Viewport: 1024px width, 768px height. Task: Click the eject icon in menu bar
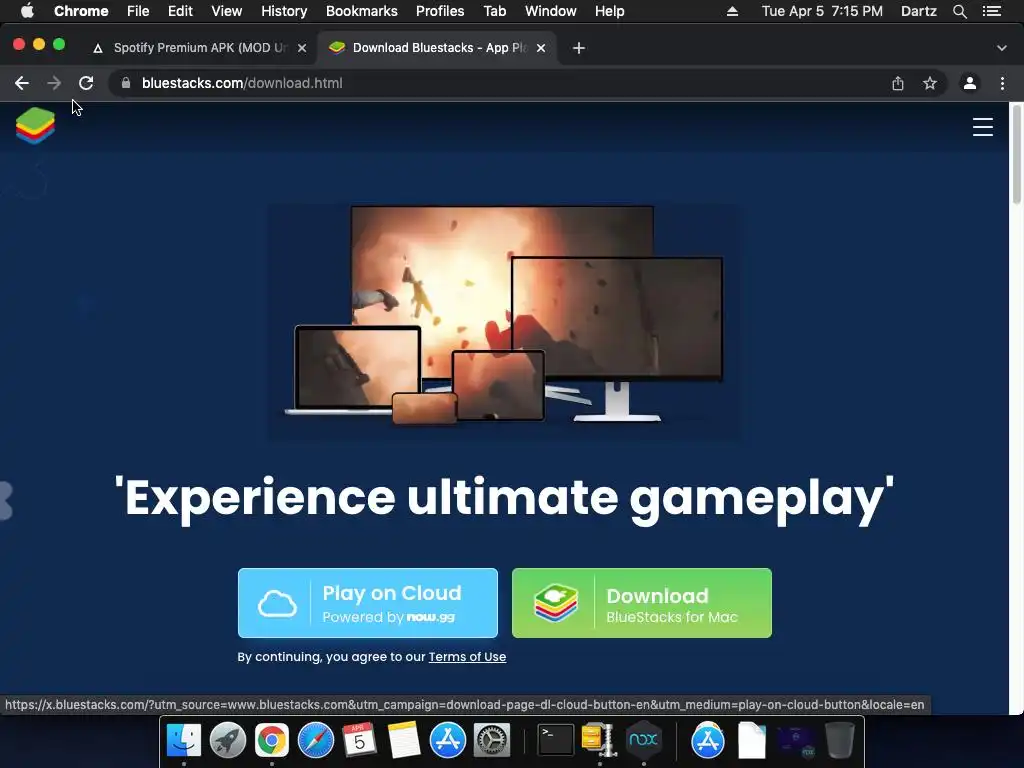click(x=732, y=11)
